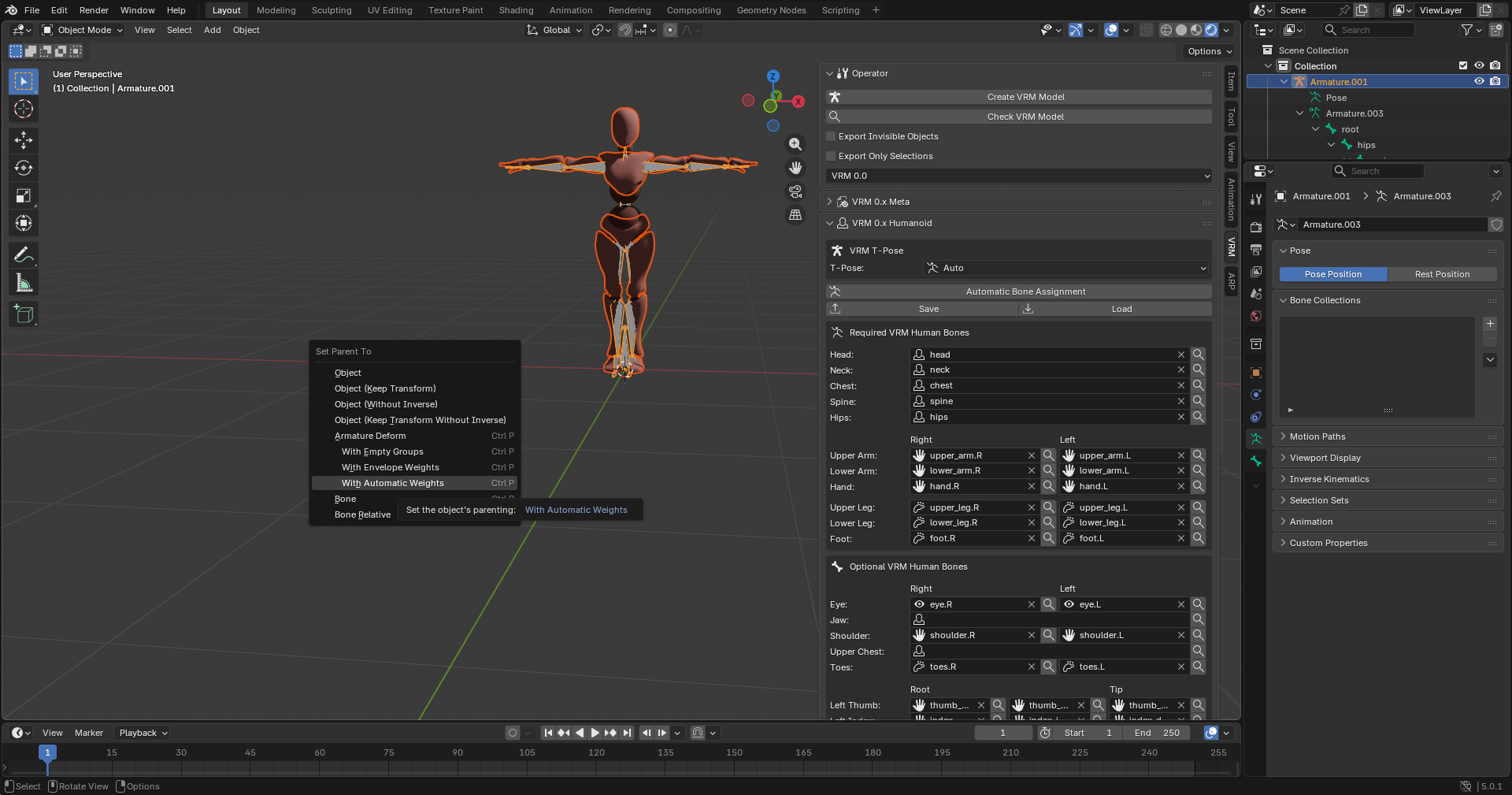Screen dimensions: 1512x795
Task: Toggle Collection exclude checkbox in outliner
Action: click(x=1463, y=66)
